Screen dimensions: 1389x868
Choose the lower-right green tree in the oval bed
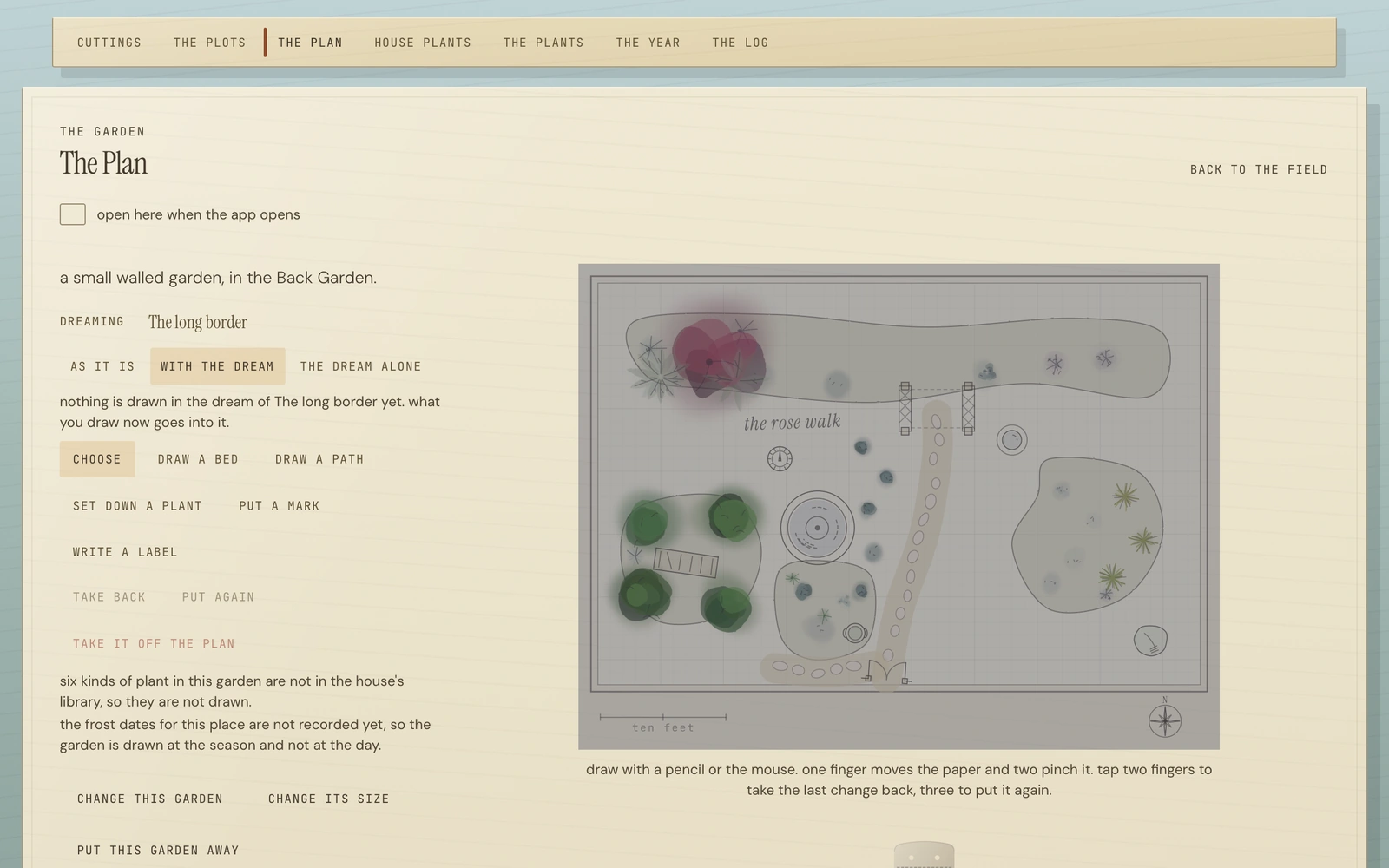click(727, 608)
